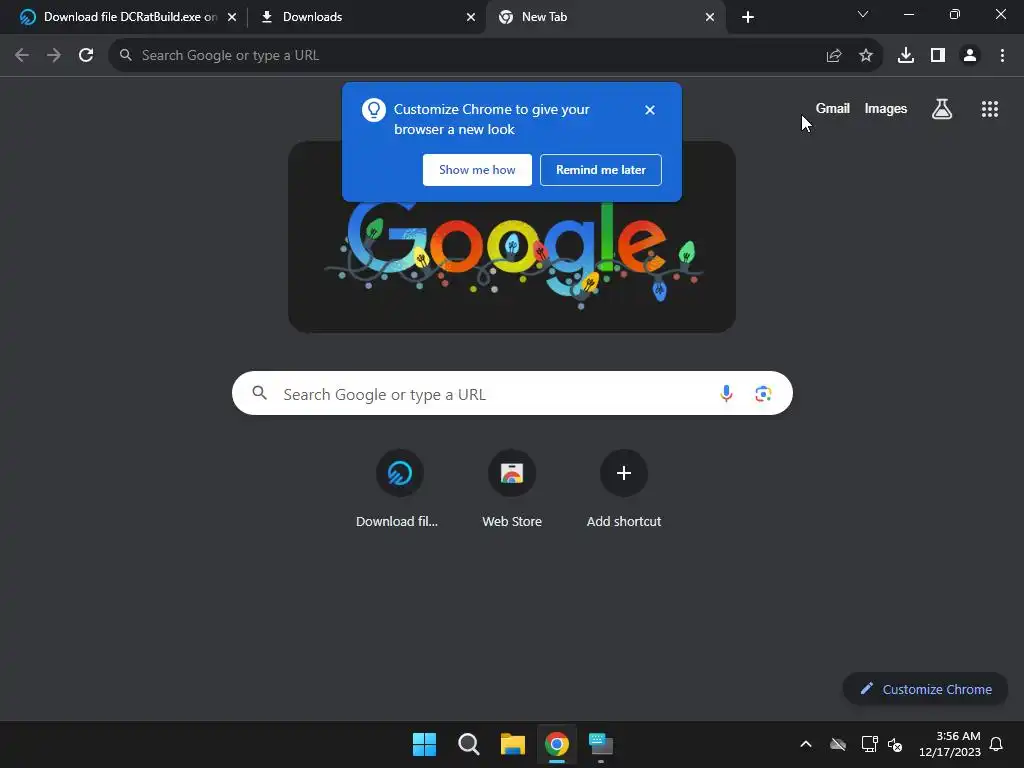This screenshot has width=1024, height=768.
Task: Search by image with Google Lens icon
Action: point(763,394)
